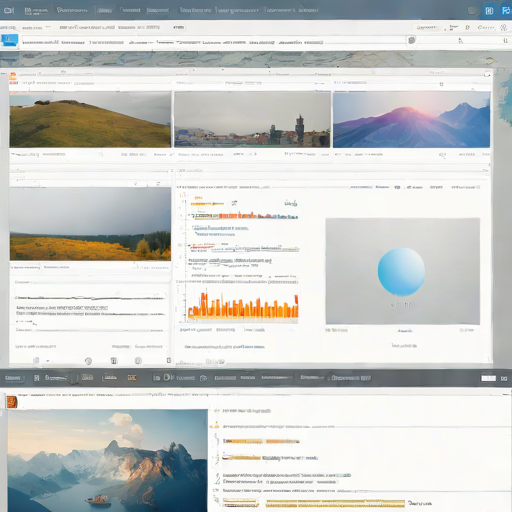Click the blue chat bubble icon near the top left
The image size is (512, 512).
tap(10, 40)
